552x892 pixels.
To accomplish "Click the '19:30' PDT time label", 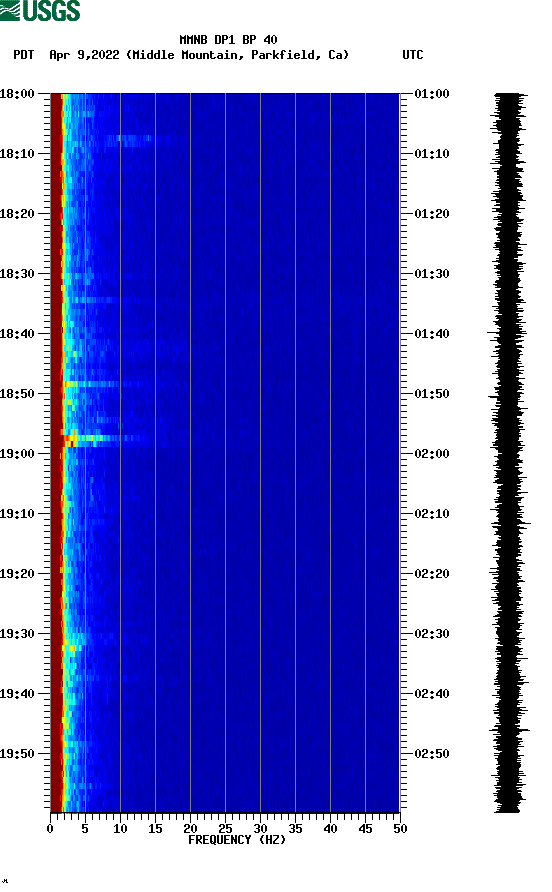I will tap(17, 634).
